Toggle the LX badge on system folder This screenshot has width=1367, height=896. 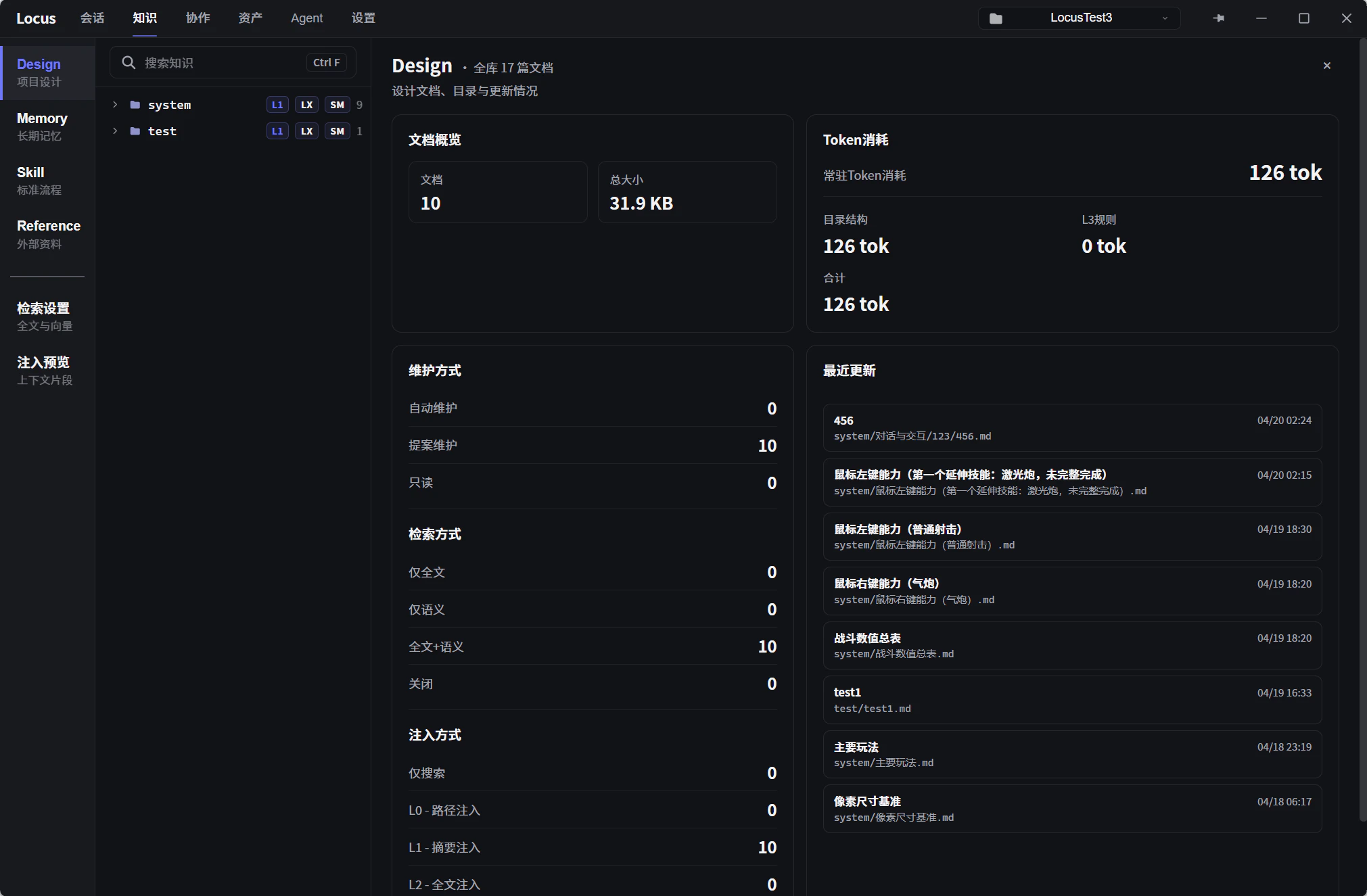[x=306, y=105]
